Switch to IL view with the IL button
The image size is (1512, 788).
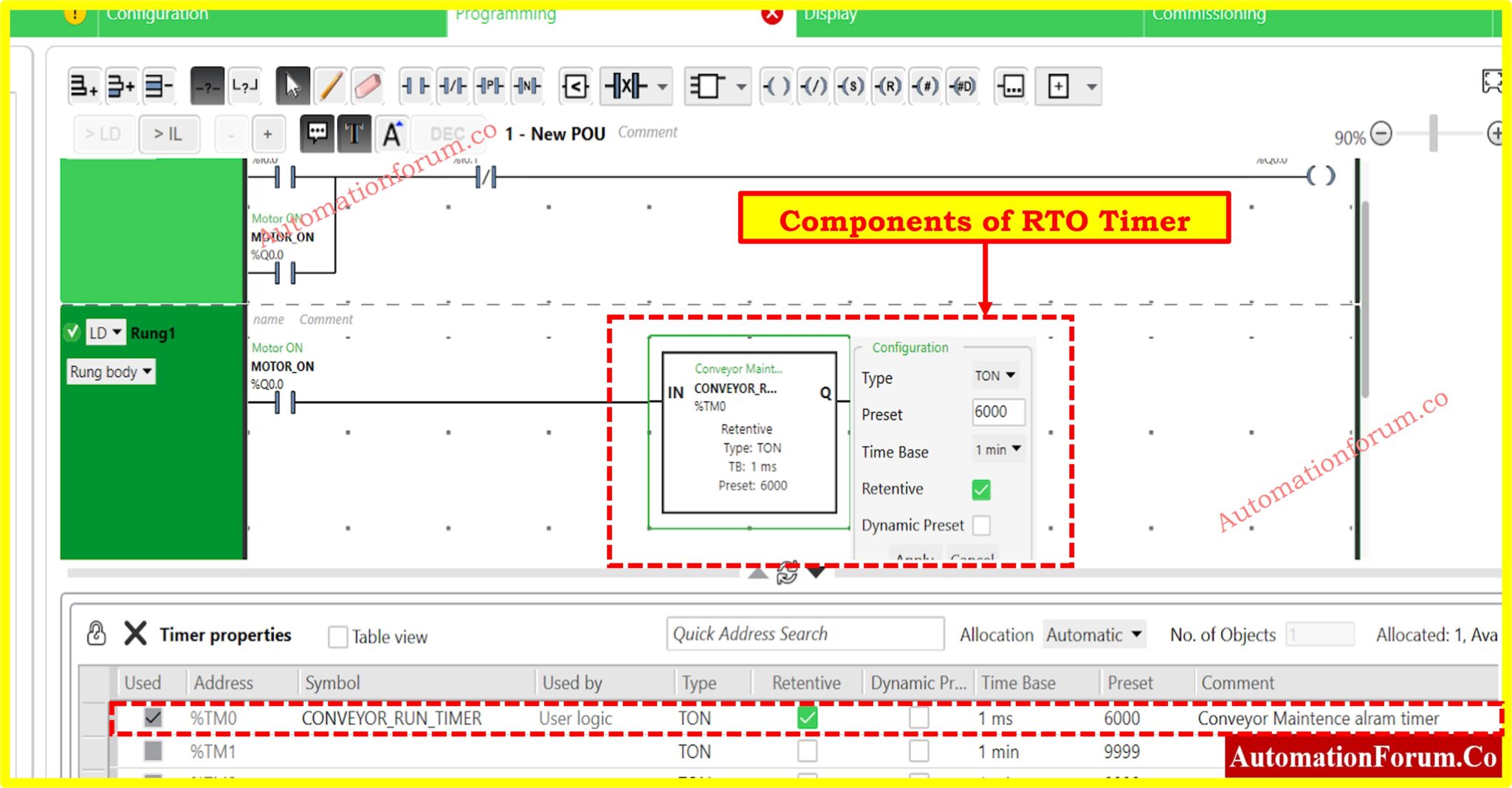[168, 134]
